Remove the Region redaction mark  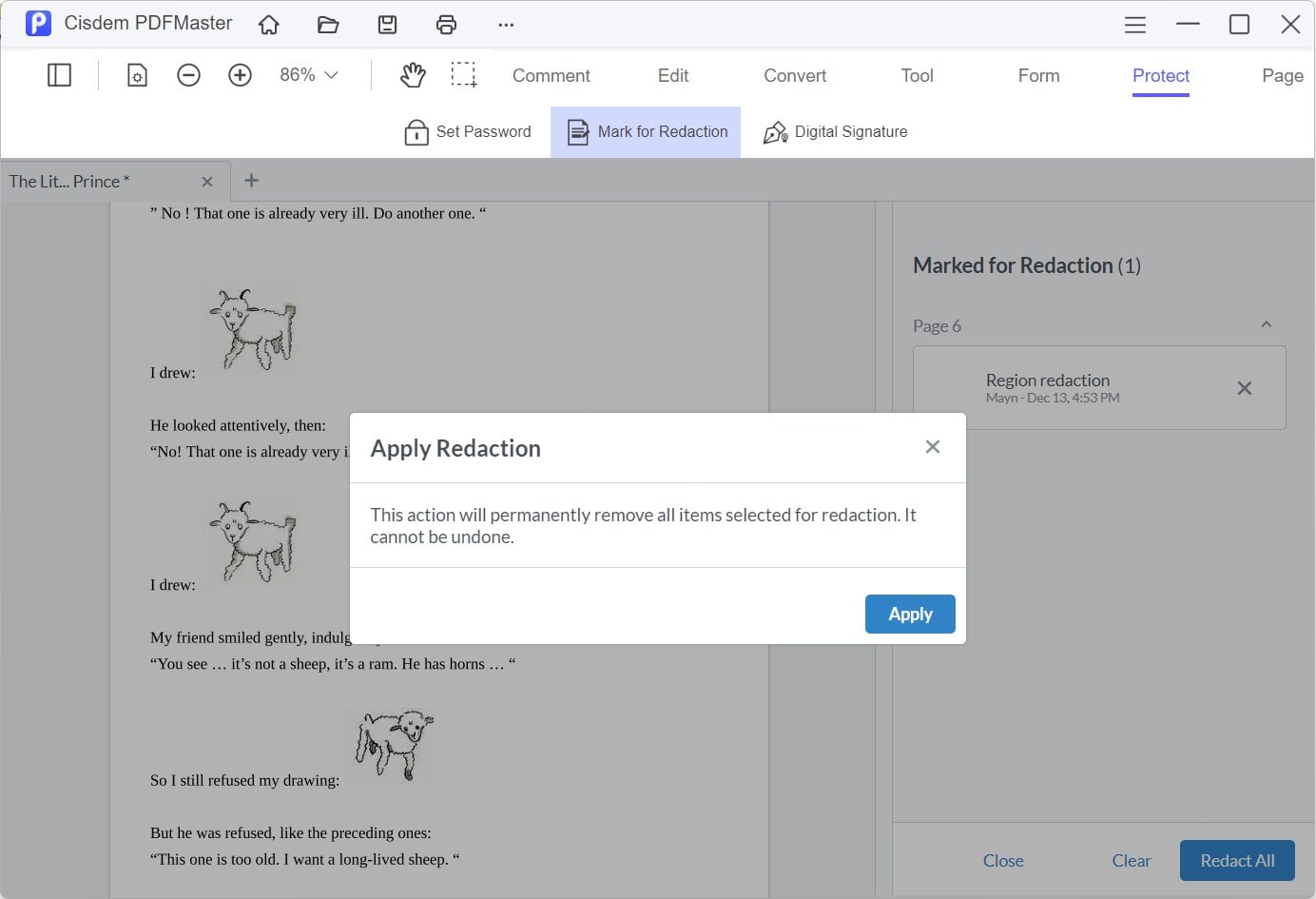(x=1245, y=388)
